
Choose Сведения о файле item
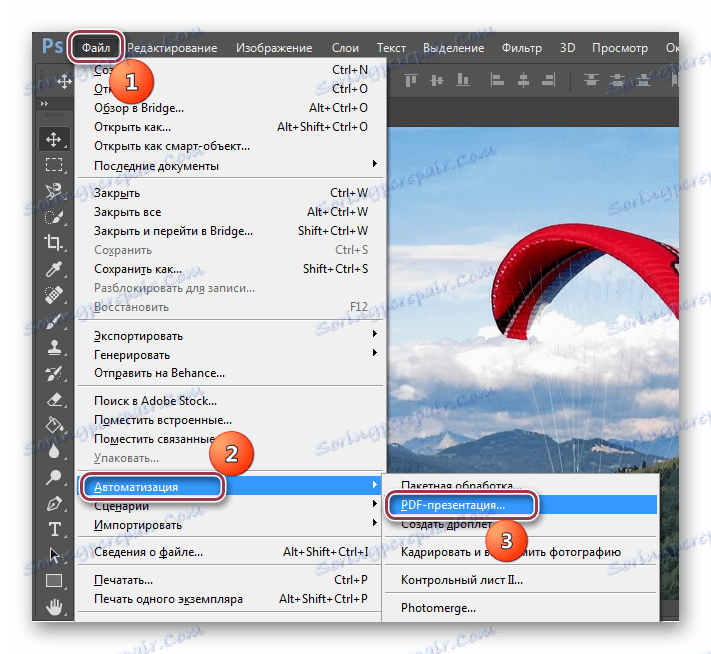tap(230, 552)
